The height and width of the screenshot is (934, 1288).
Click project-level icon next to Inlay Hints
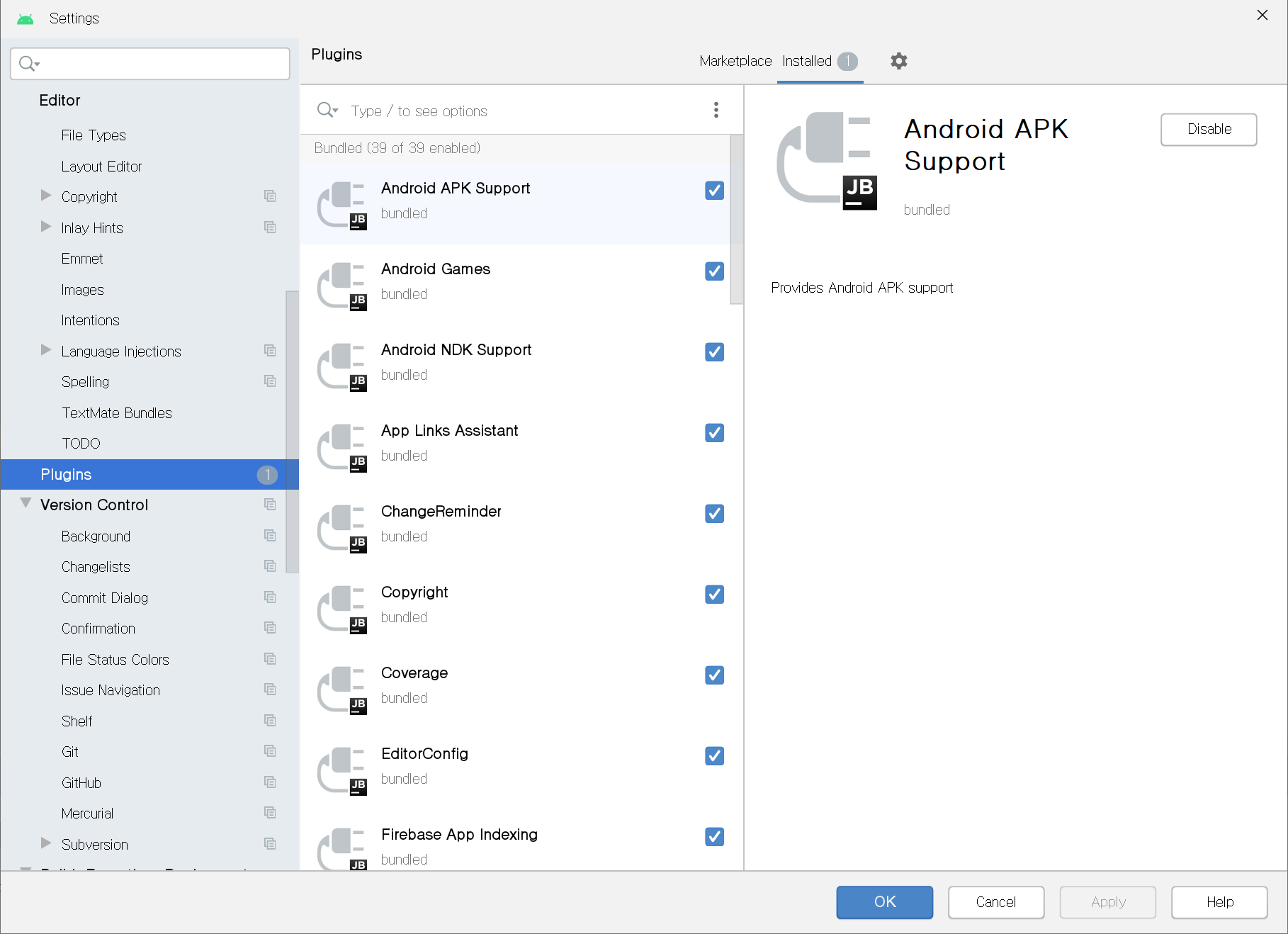(x=270, y=227)
